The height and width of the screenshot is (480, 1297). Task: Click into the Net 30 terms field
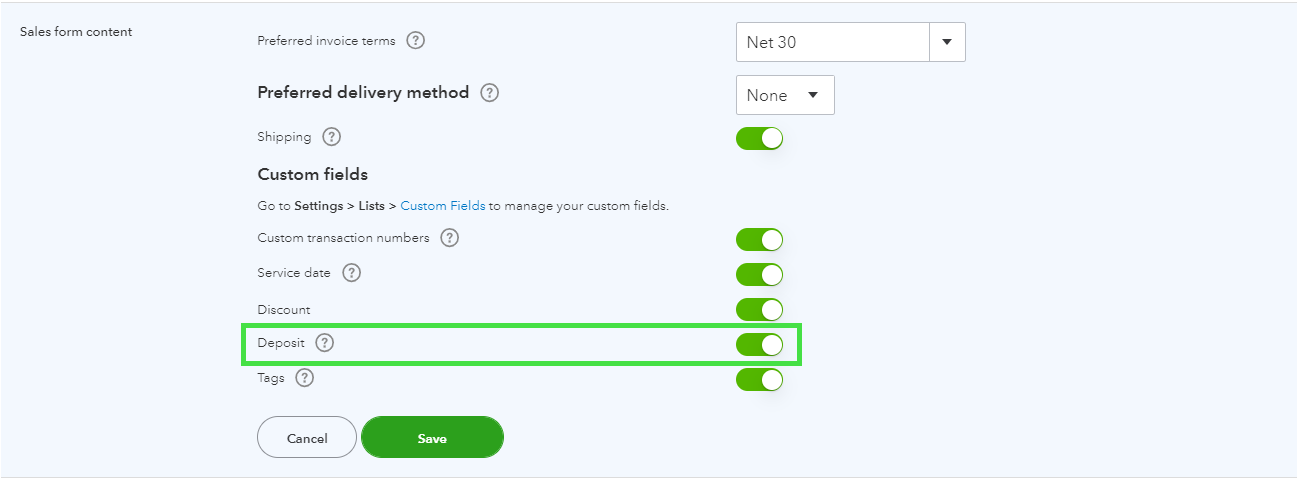click(x=832, y=43)
